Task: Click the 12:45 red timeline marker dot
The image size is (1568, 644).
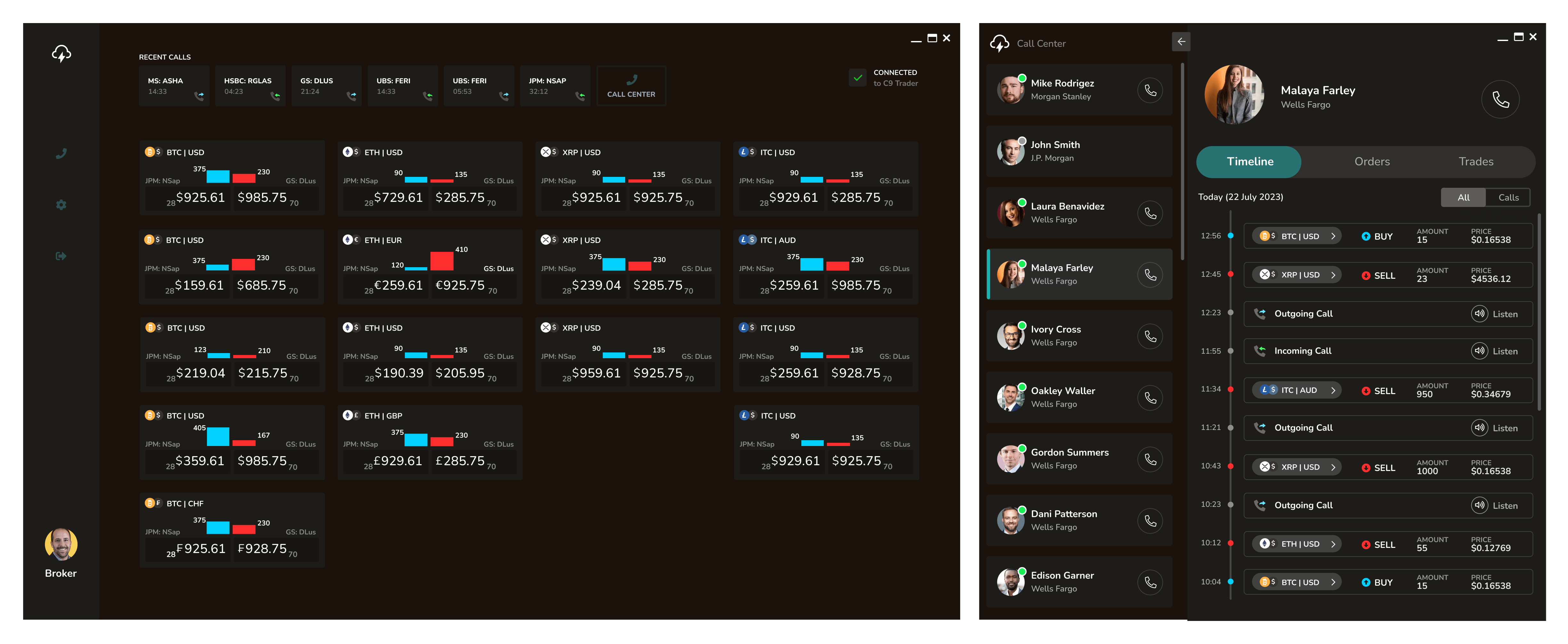Action: tap(1231, 274)
